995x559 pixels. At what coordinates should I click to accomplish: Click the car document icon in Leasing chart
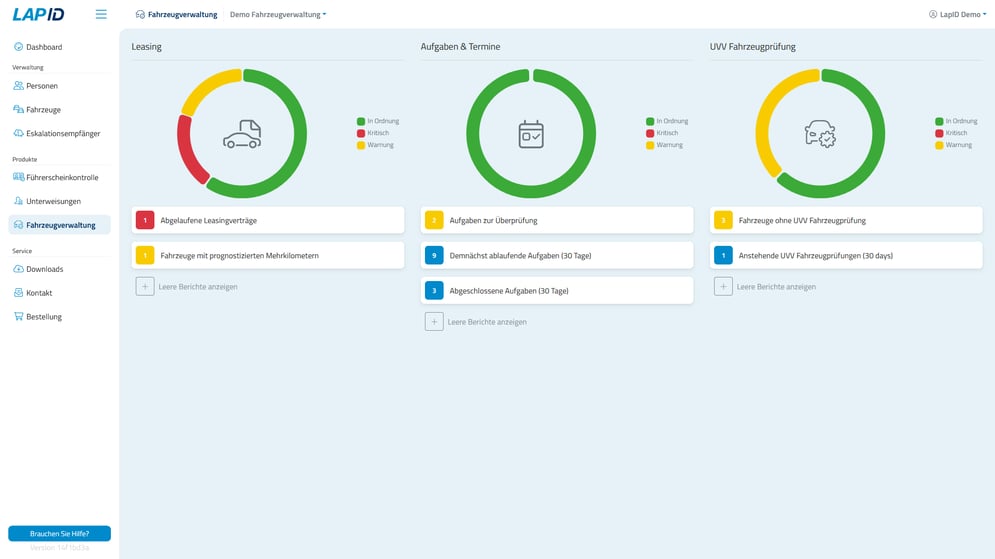pyautogui.click(x=242, y=134)
